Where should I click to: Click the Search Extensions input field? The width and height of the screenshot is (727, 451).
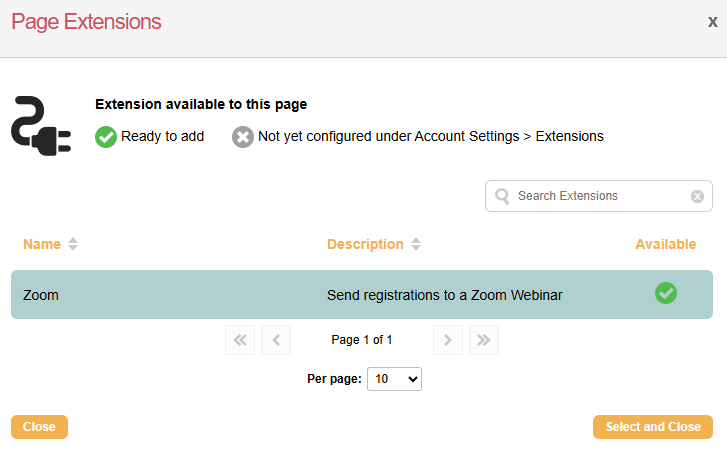[600, 196]
